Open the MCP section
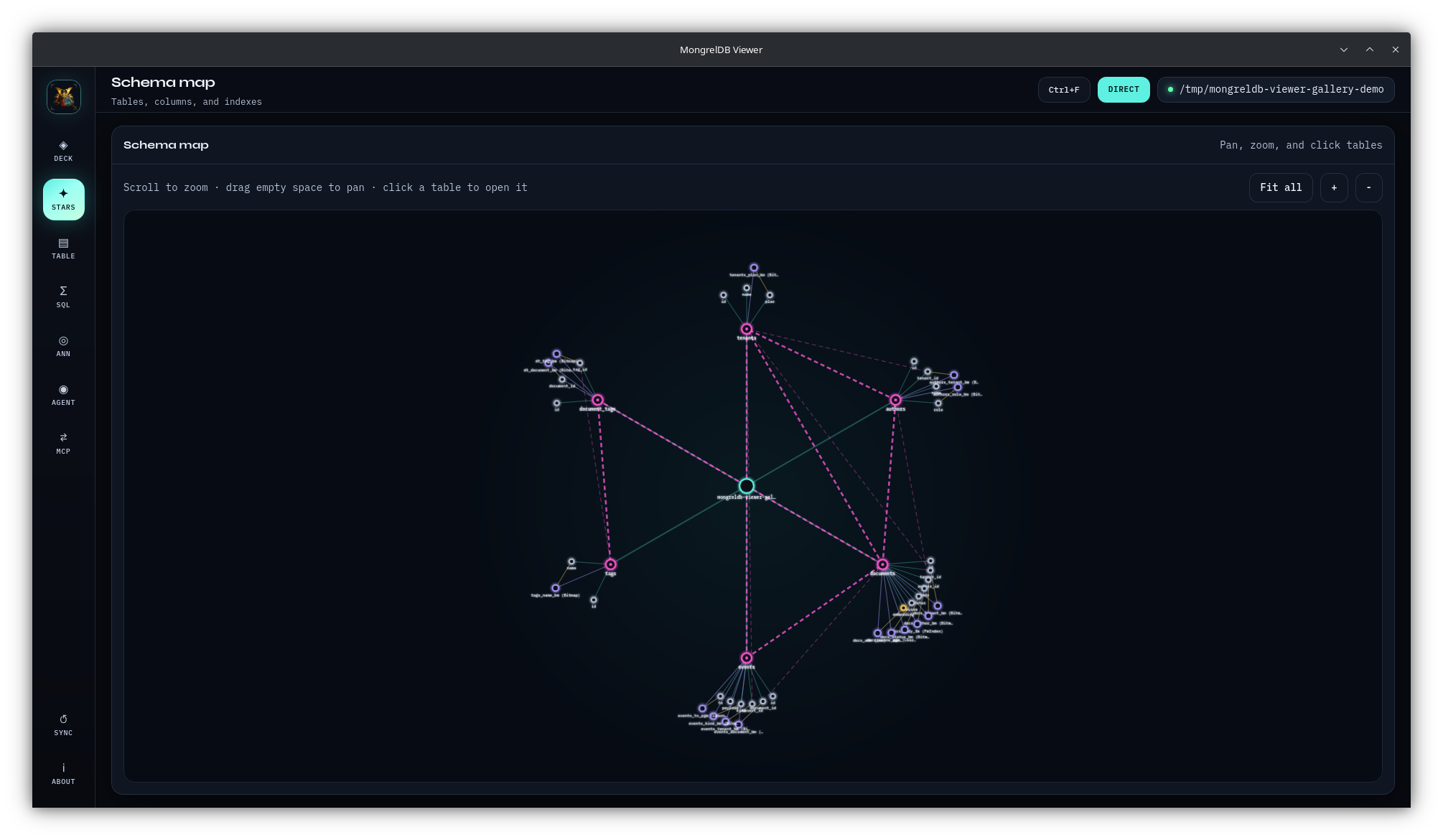 coord(64,444)
